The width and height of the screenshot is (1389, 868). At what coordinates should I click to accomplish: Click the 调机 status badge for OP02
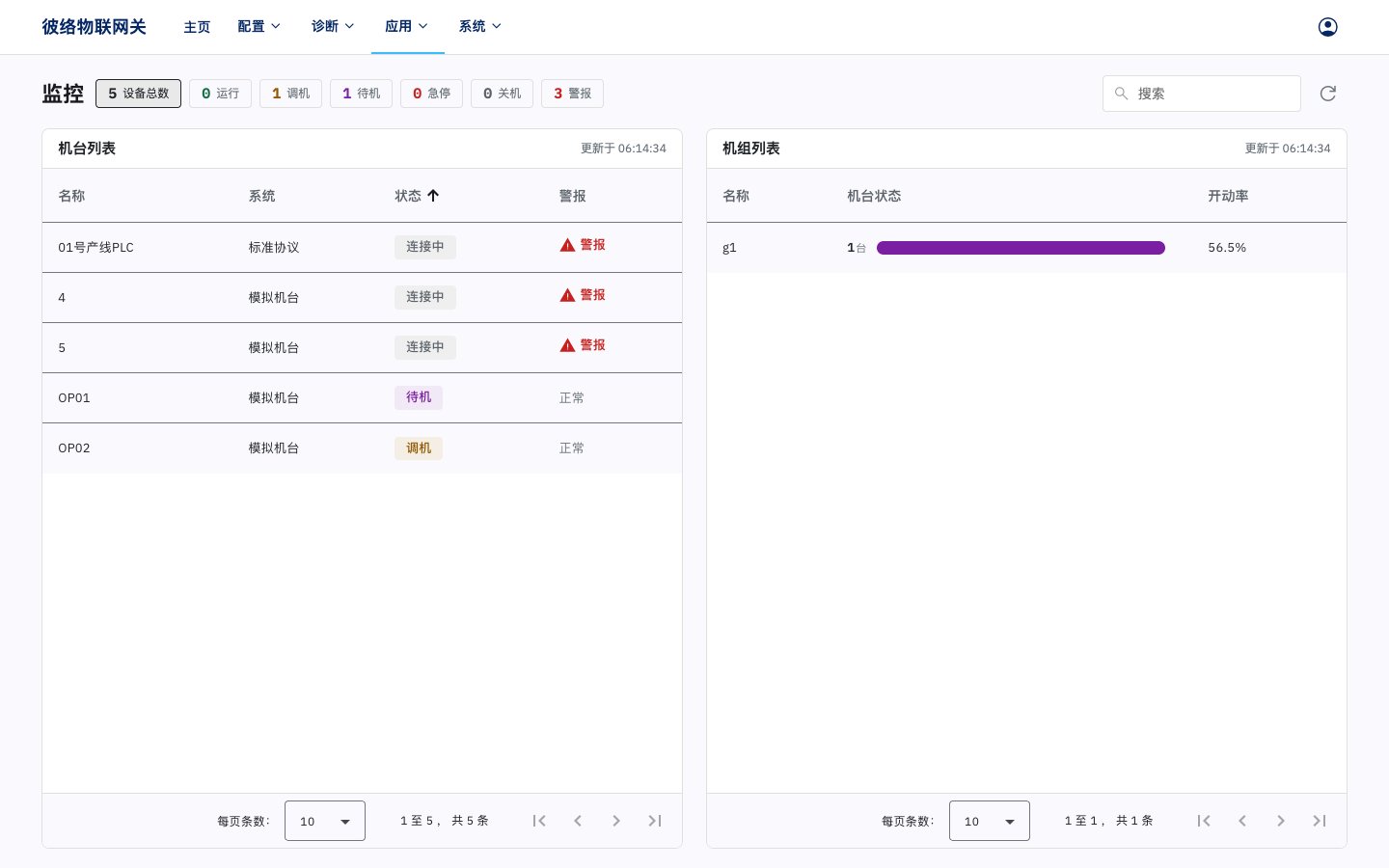(x=419, y=448)
